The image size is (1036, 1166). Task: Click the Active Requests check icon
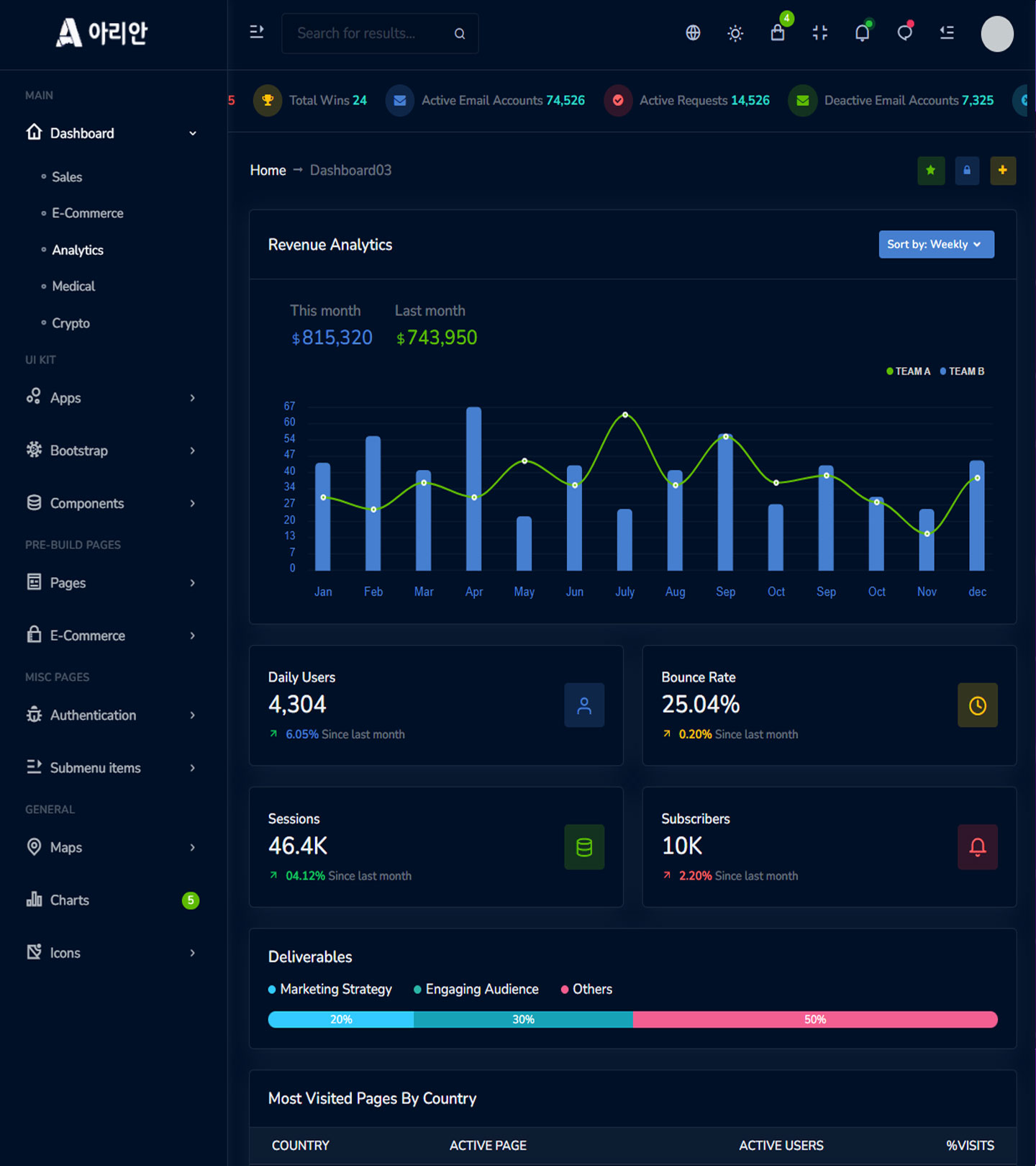coord(618,101)
